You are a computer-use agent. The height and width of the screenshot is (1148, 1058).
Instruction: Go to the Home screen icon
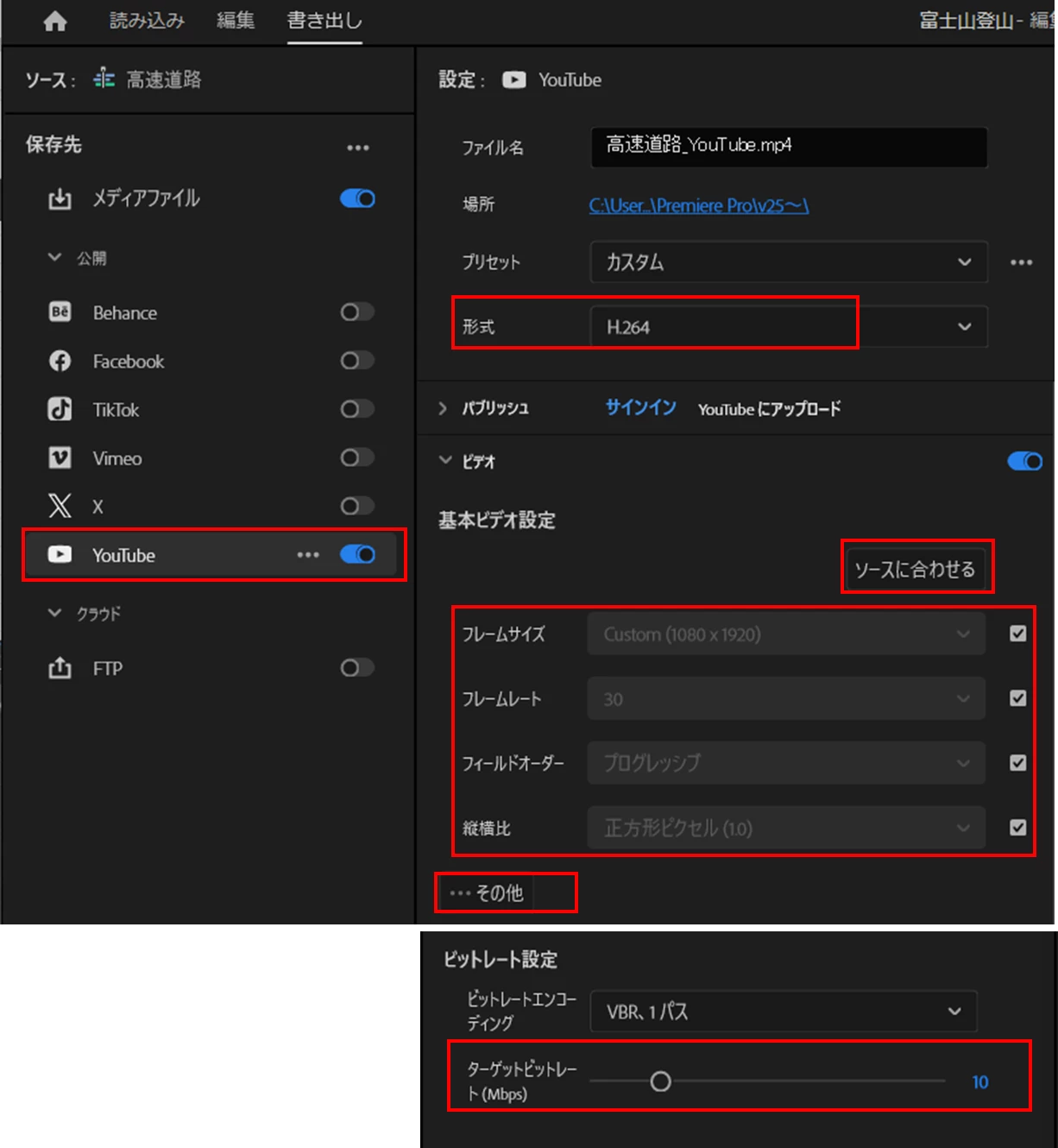click(x=55, y=21)
